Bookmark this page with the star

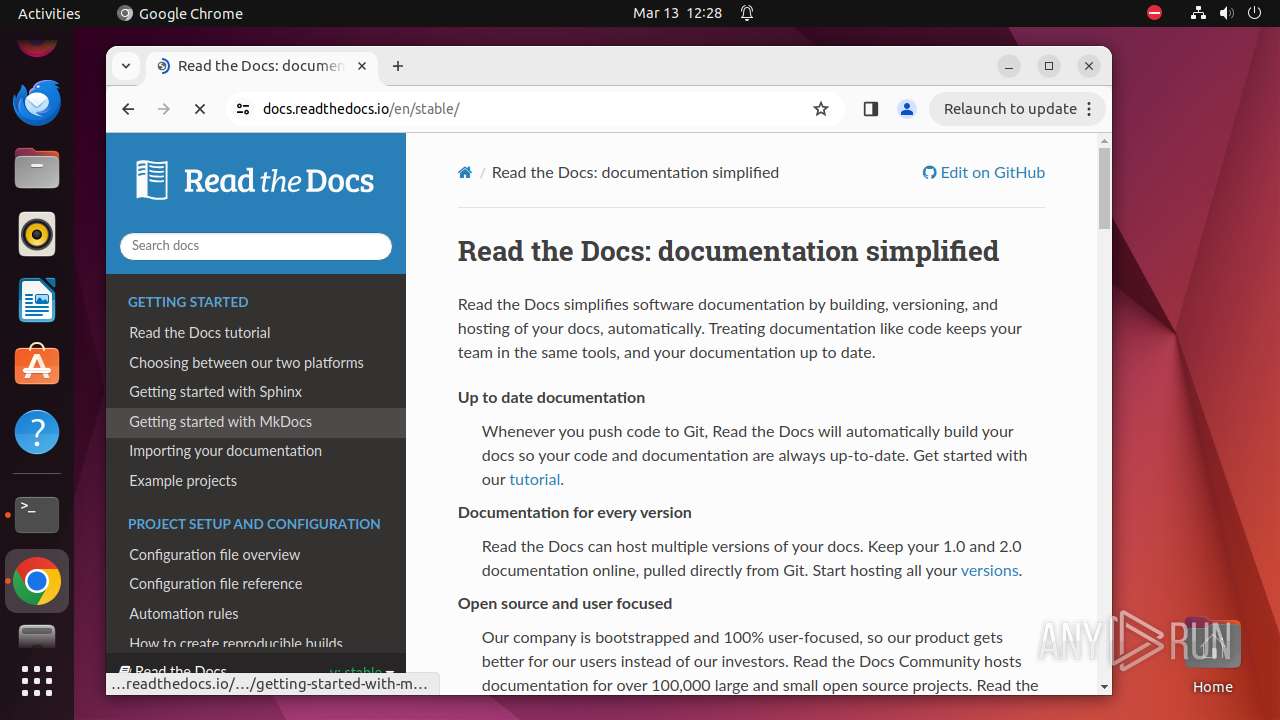(x=821, y=109)
